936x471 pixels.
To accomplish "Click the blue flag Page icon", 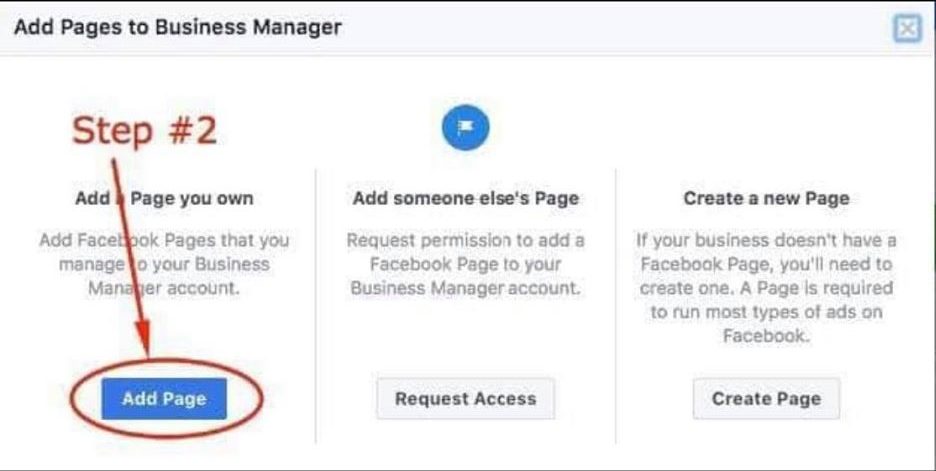I will tap(466, 127).
